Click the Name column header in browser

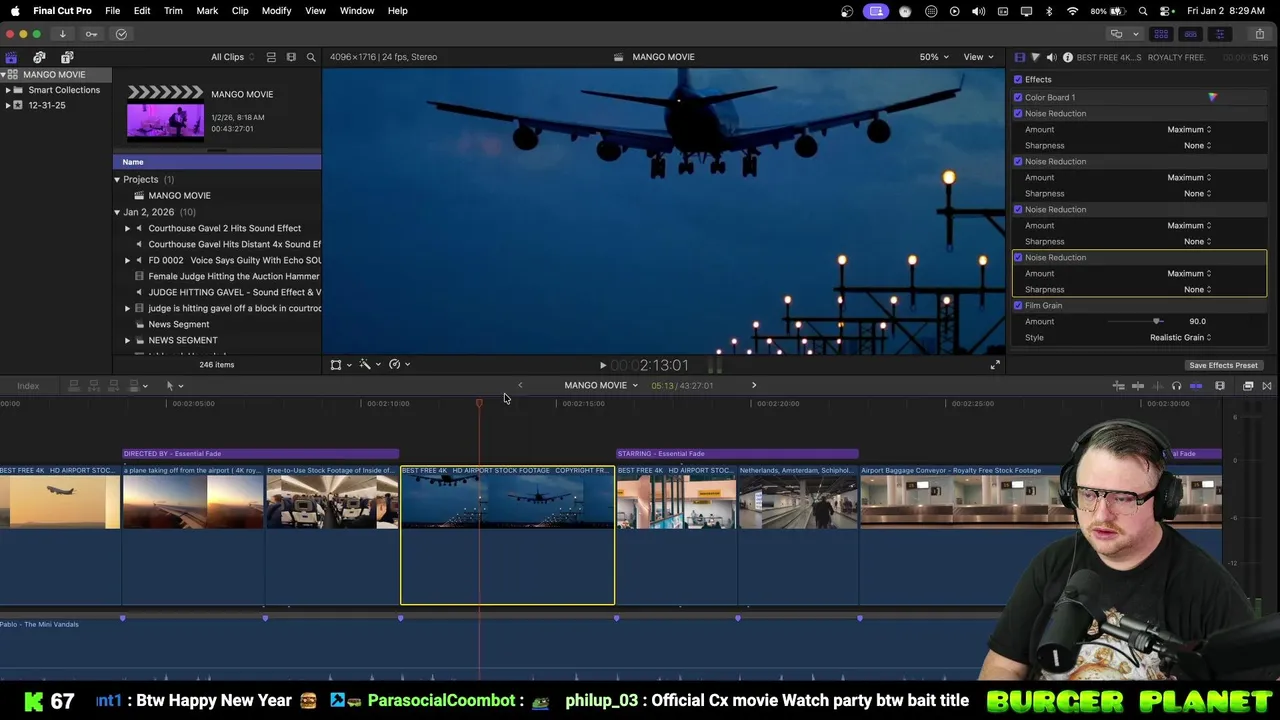[x=217, y=162]
